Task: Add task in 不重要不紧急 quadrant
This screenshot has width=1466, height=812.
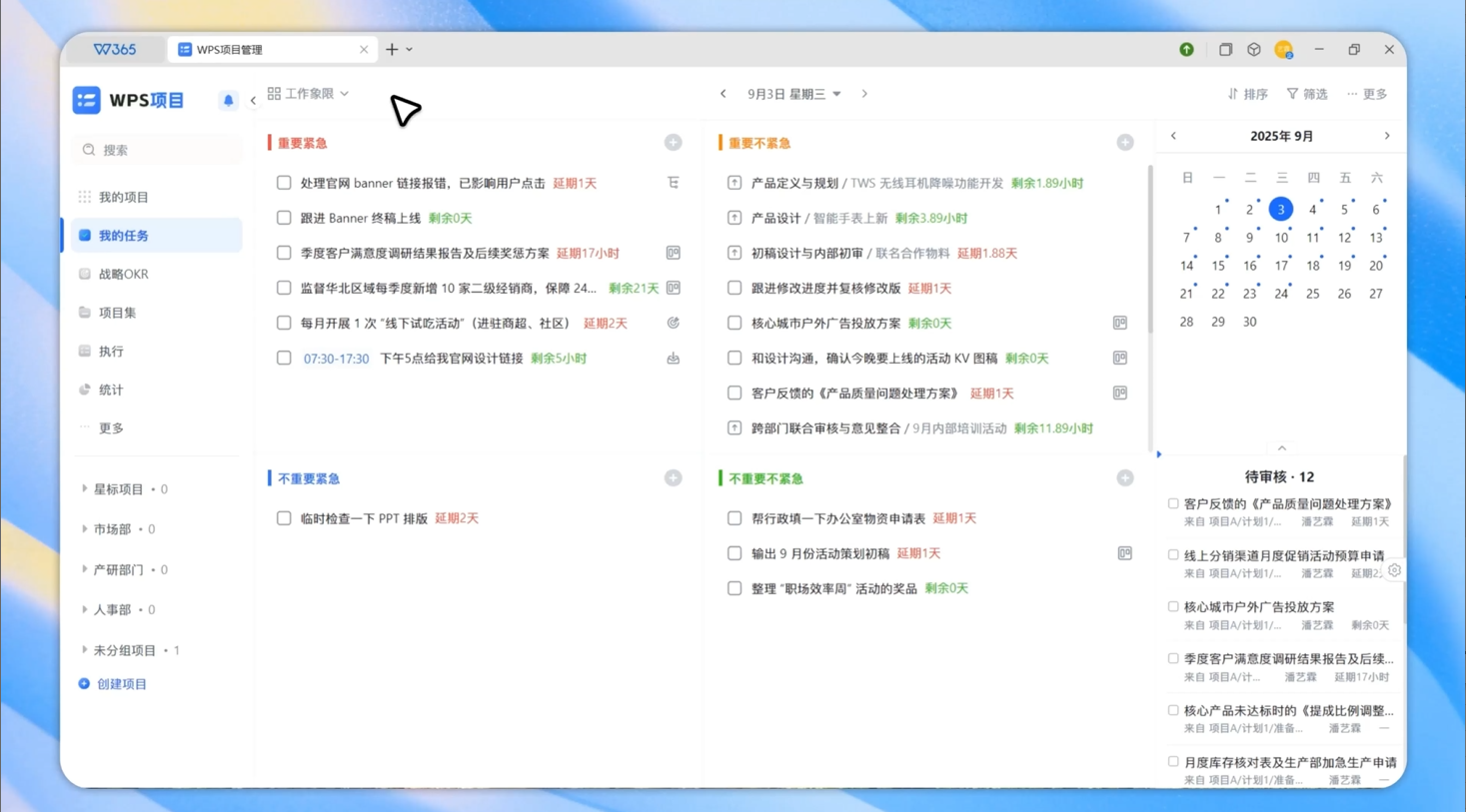Action: [1125, 478]
